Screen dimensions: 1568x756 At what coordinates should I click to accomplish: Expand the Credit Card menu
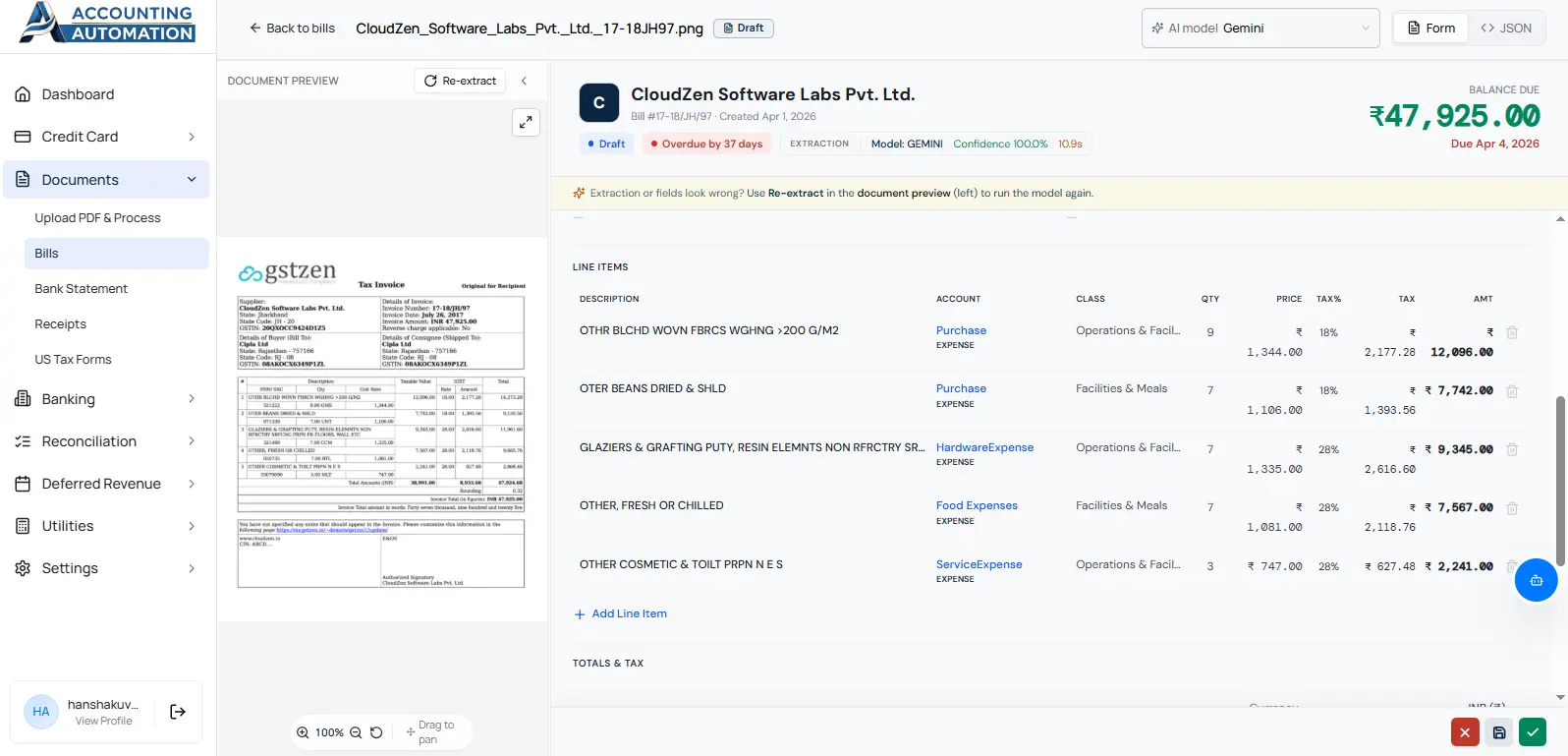pos(106,137)
